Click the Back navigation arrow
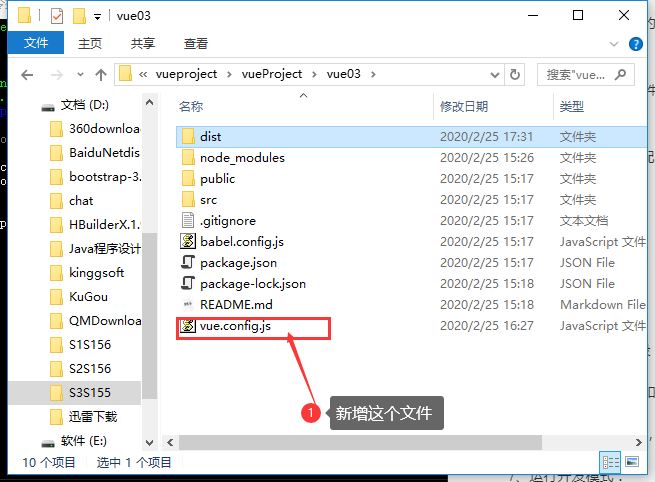 27,75
